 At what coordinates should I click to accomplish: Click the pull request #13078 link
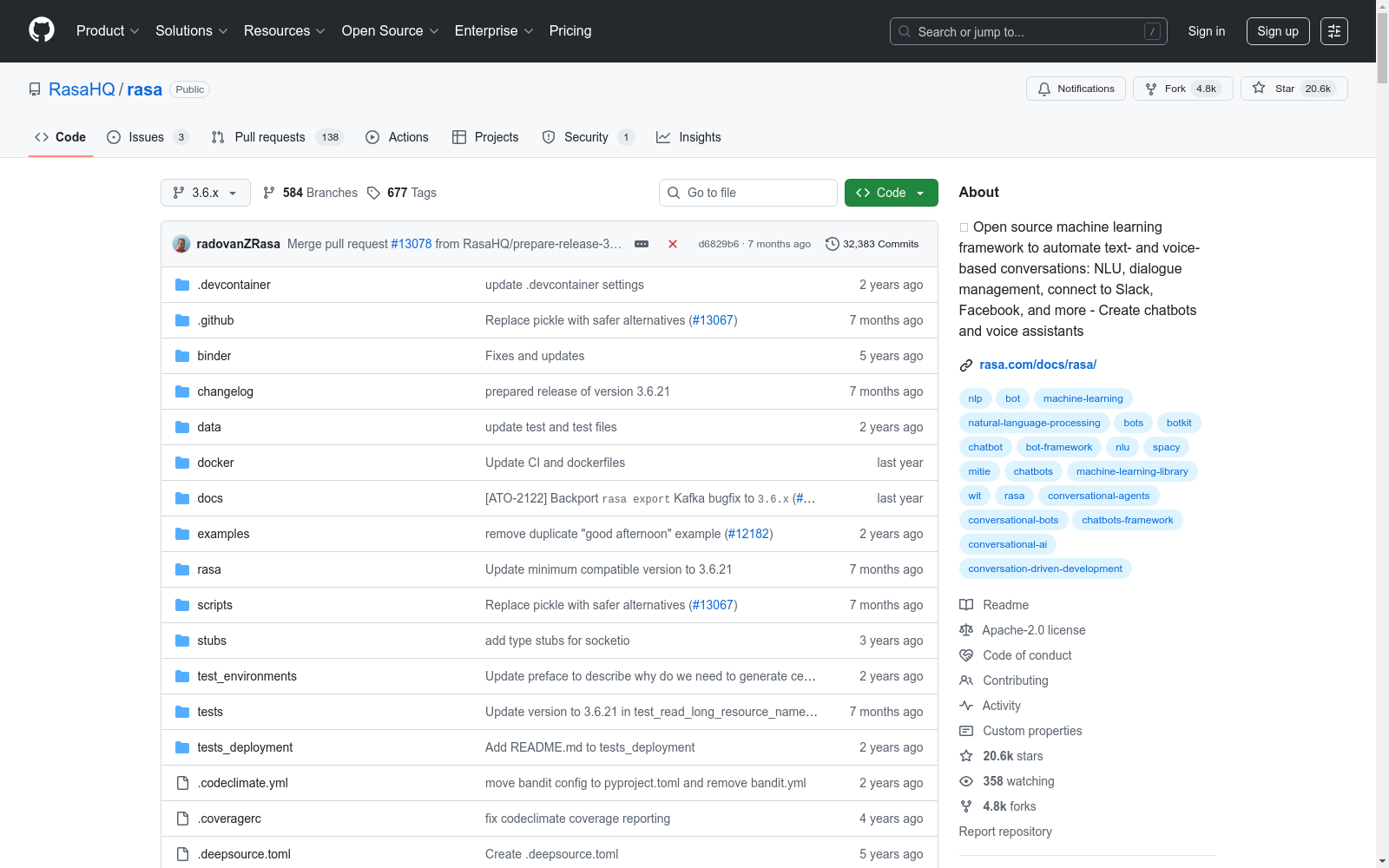click(x=411, y=244)
